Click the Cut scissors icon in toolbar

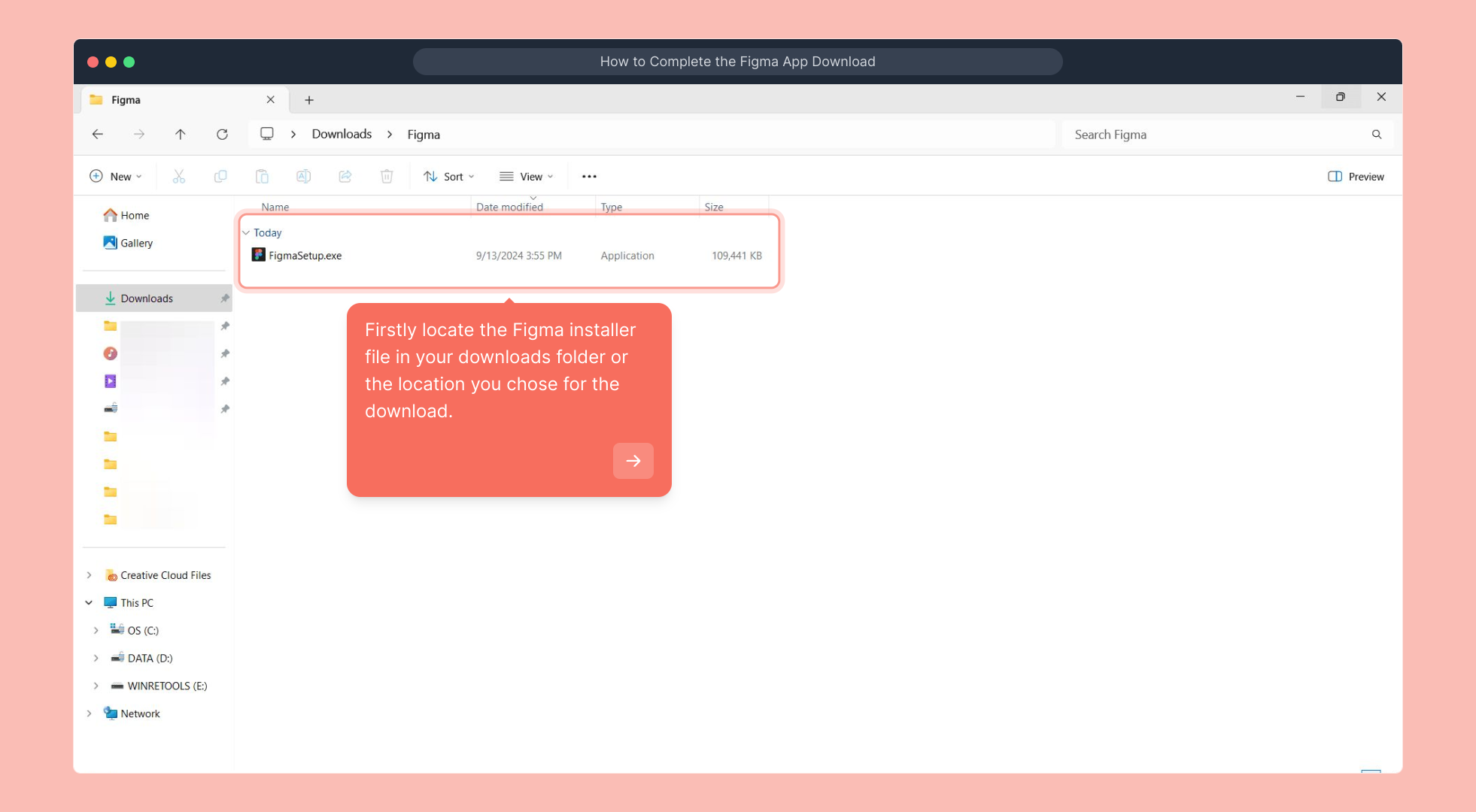click(x=179, y=176)
